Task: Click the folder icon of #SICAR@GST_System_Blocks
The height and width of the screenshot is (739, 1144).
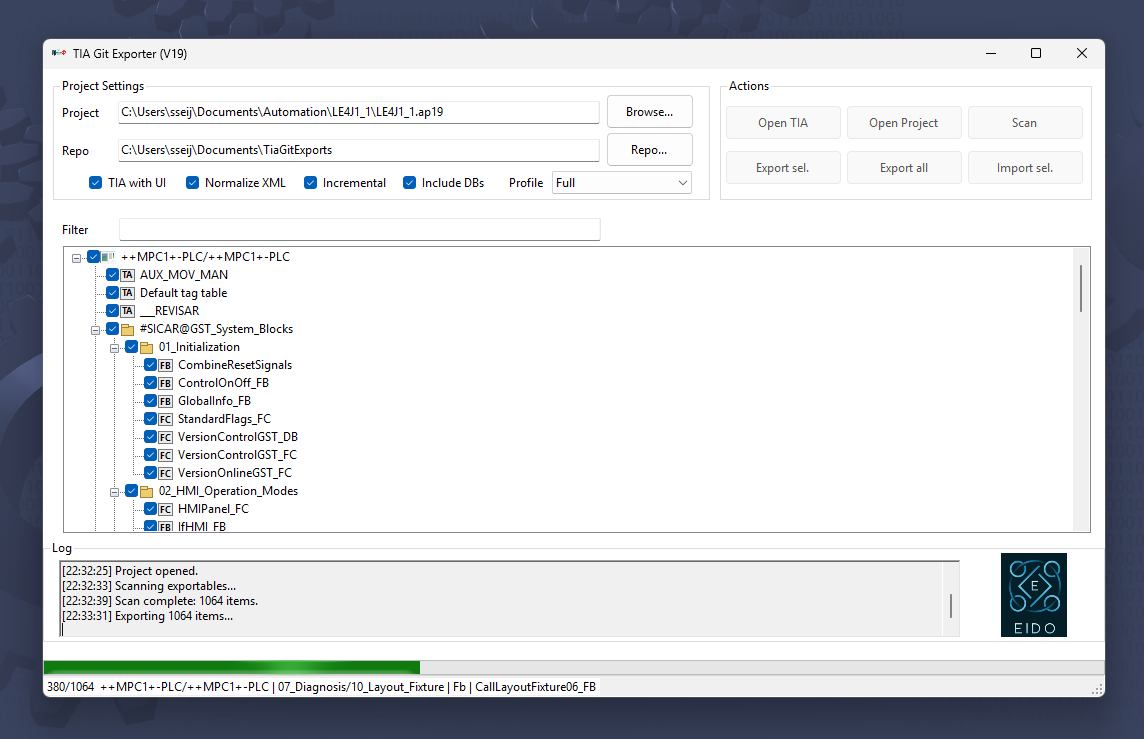Action: click(x=127, y=329)
